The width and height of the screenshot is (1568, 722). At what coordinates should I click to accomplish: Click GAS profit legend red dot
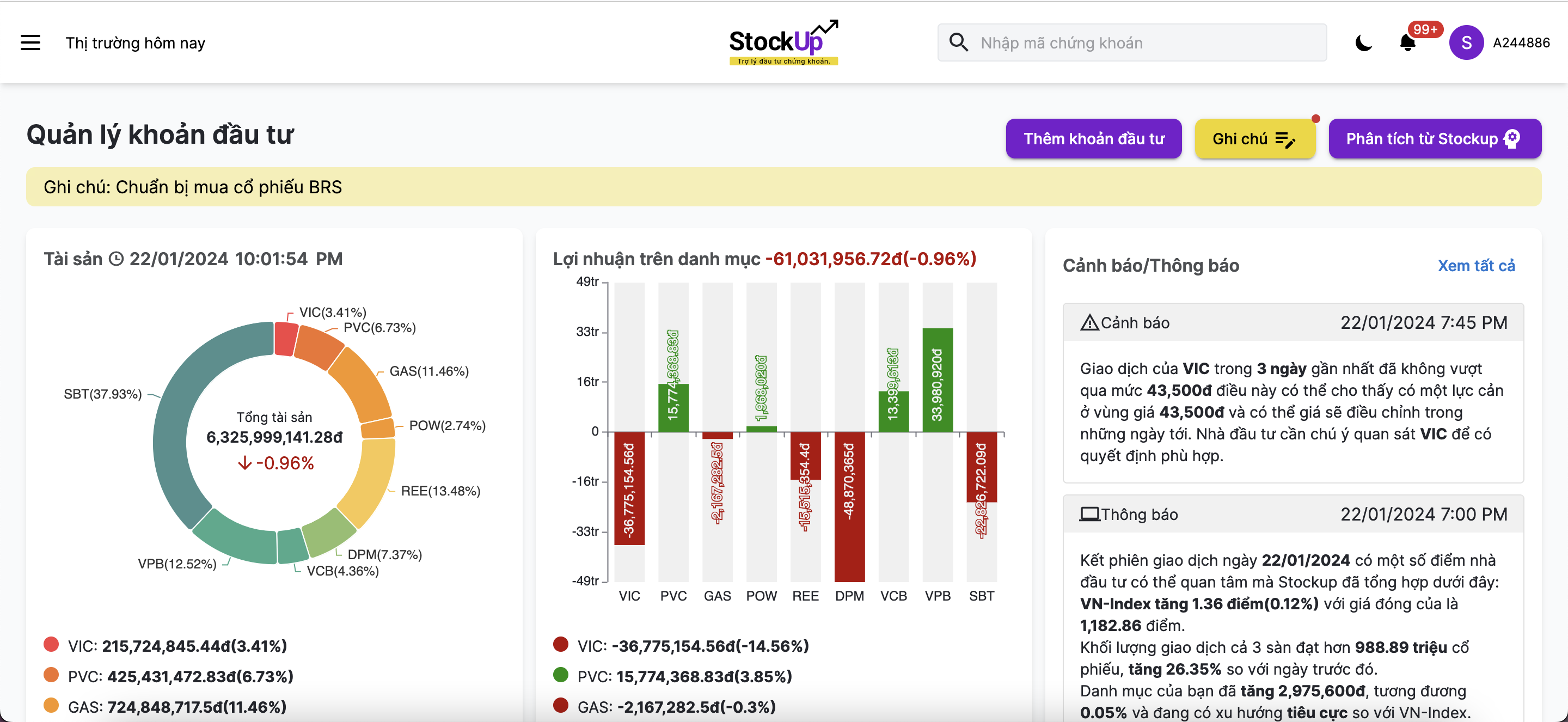pos(561,705)
